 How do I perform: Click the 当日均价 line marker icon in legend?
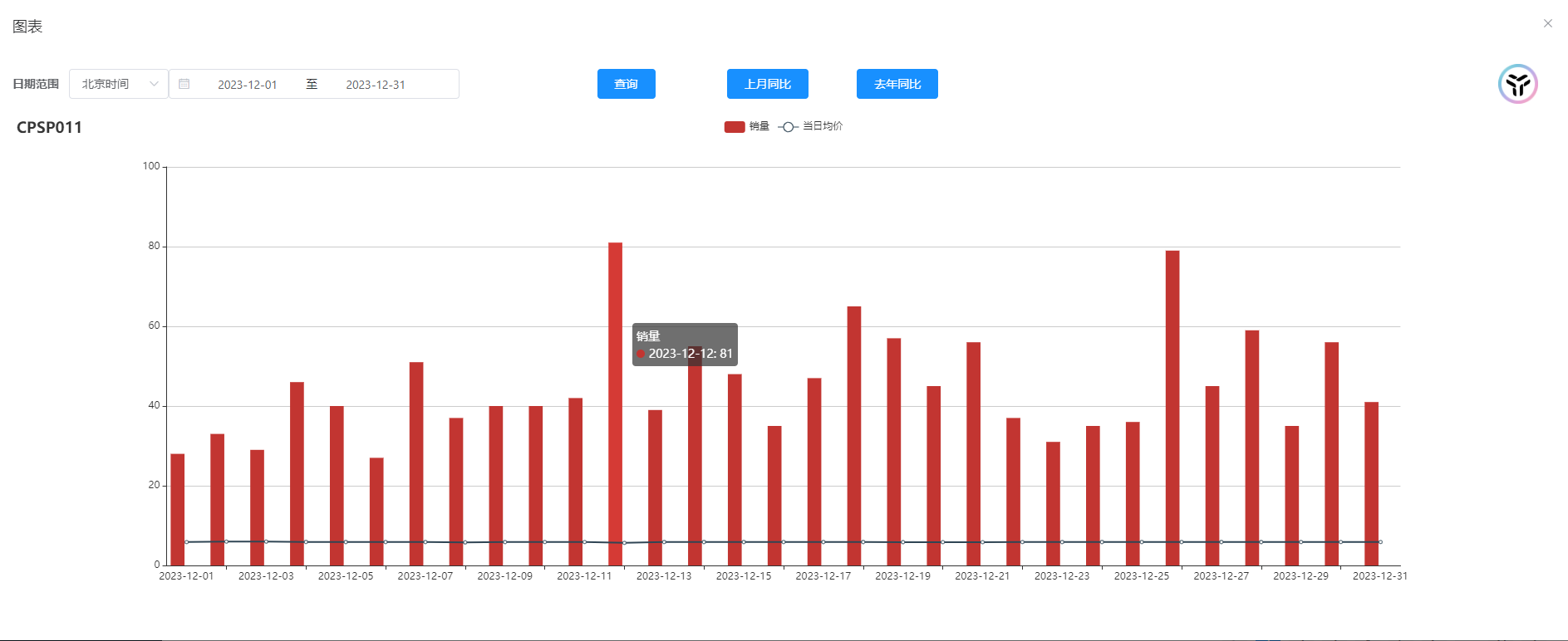coord(788,127)
